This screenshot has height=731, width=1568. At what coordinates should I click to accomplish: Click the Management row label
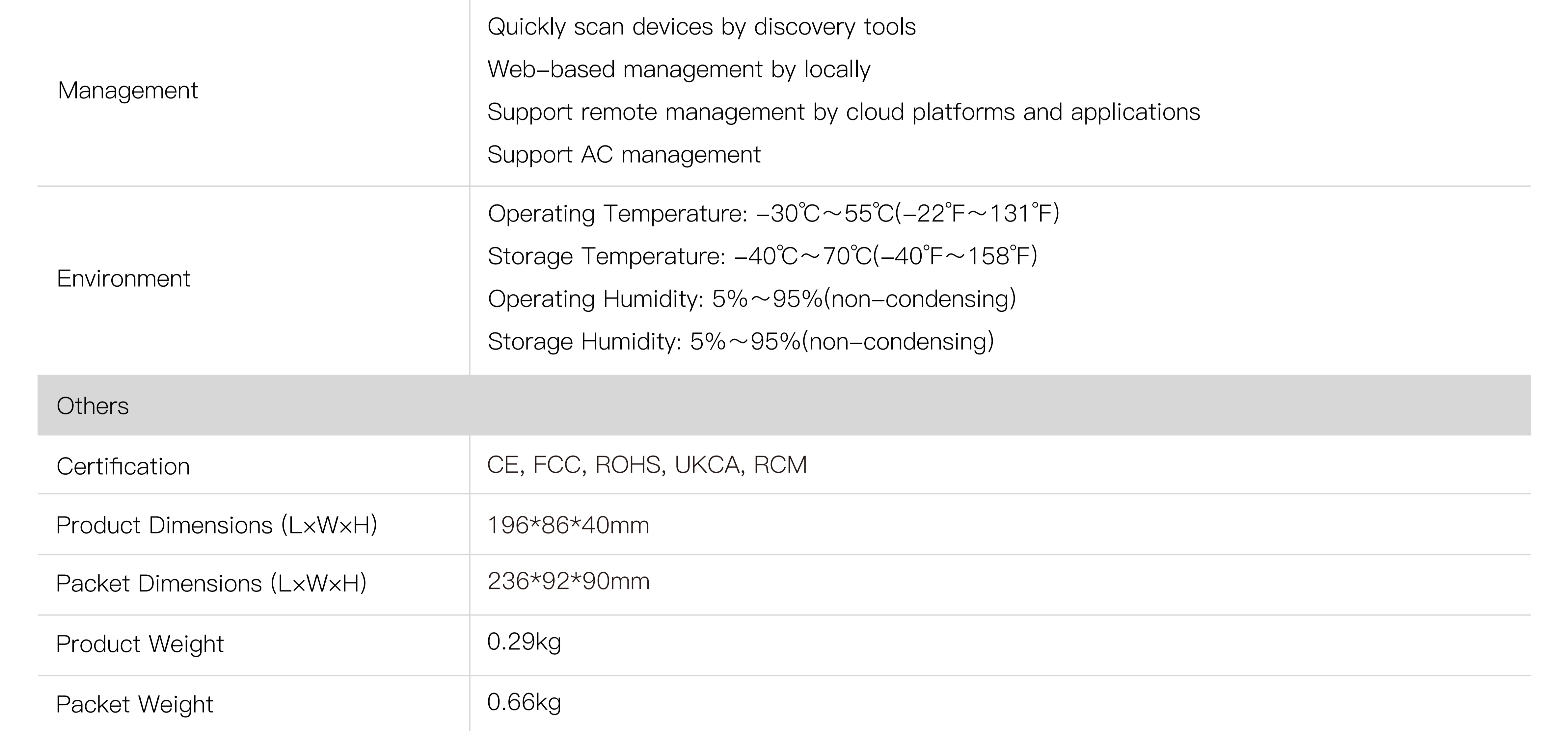128,91
